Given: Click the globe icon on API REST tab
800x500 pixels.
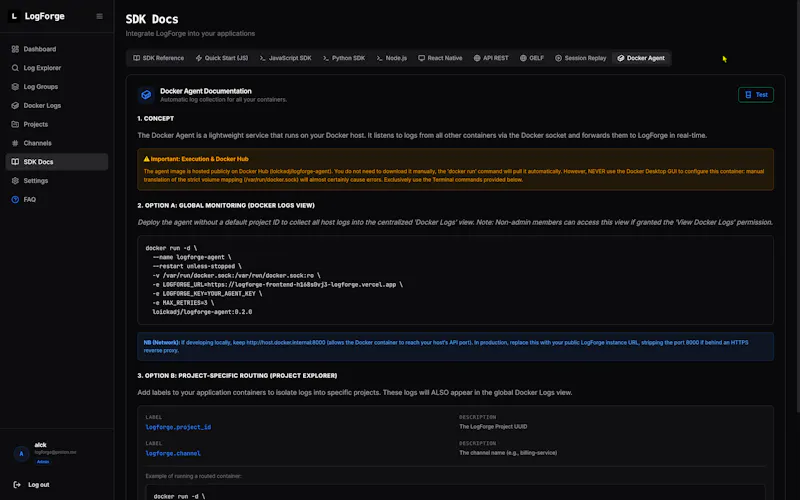Looking at the screenshot, I should (477, 58).
